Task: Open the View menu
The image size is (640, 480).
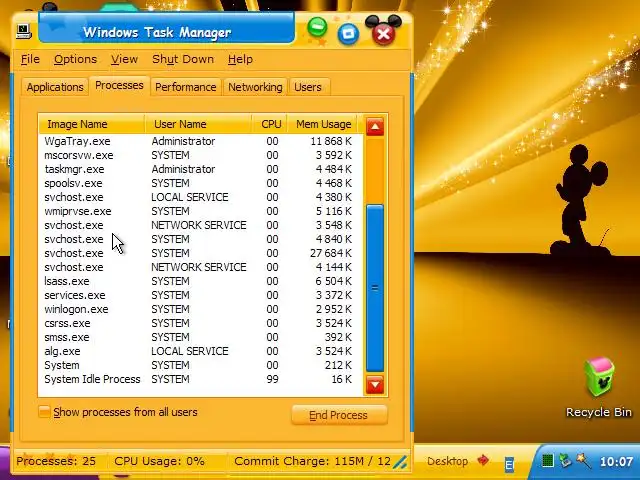Action: [x=124, y=59]
